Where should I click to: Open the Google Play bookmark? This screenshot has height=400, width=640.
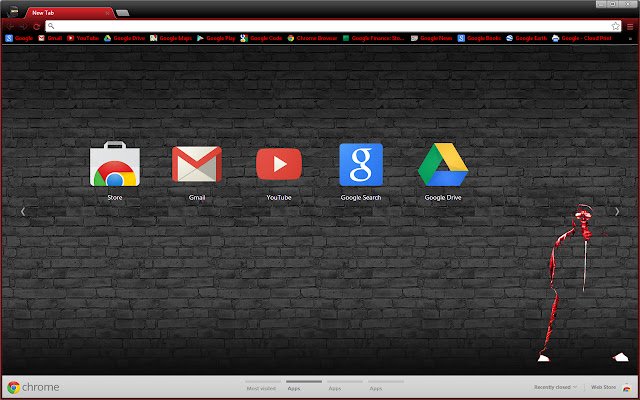(216, 38)
